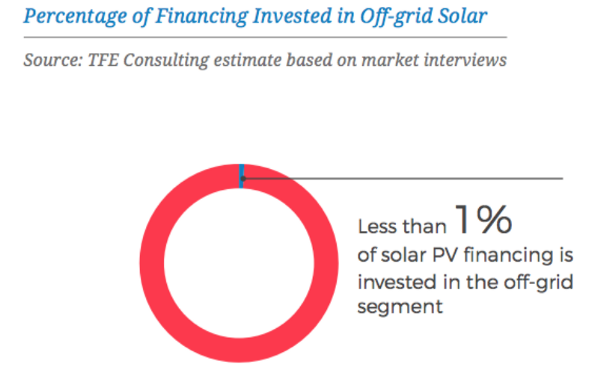
Task: Click the gray divider line under the title
Action: coord(265,37)
